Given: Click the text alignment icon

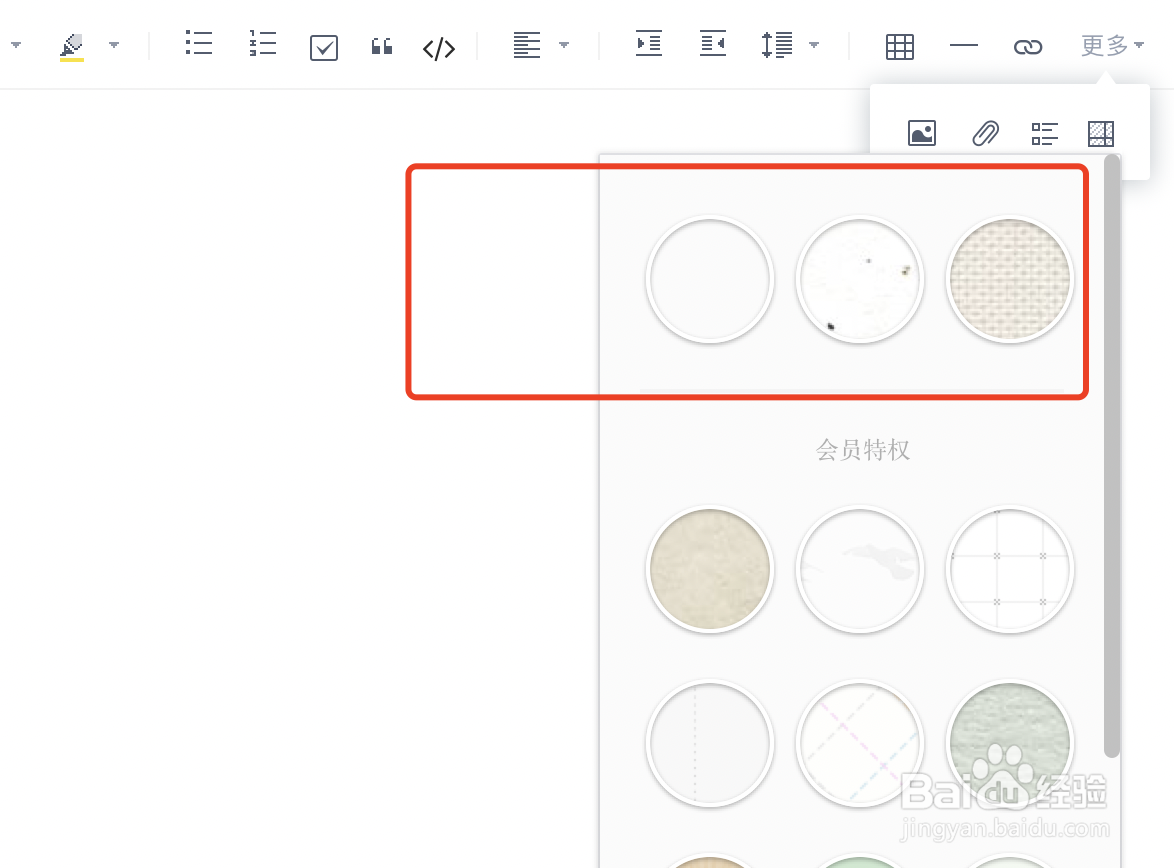Looking at the screenshot, I should [x=526, y=45].
